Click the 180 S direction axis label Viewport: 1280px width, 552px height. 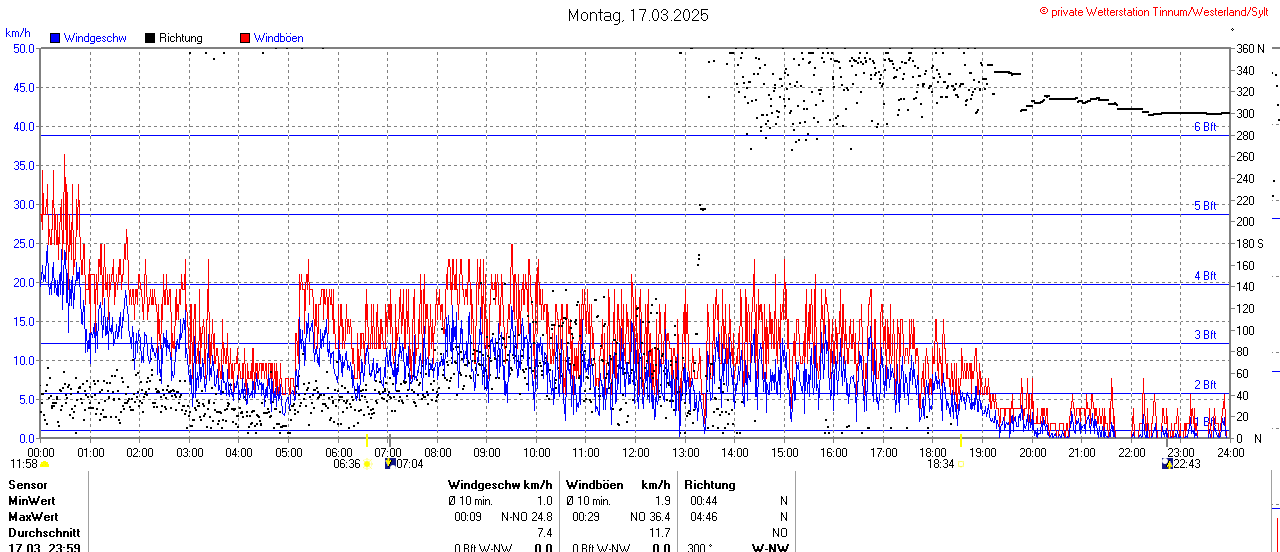(1250, 243)
